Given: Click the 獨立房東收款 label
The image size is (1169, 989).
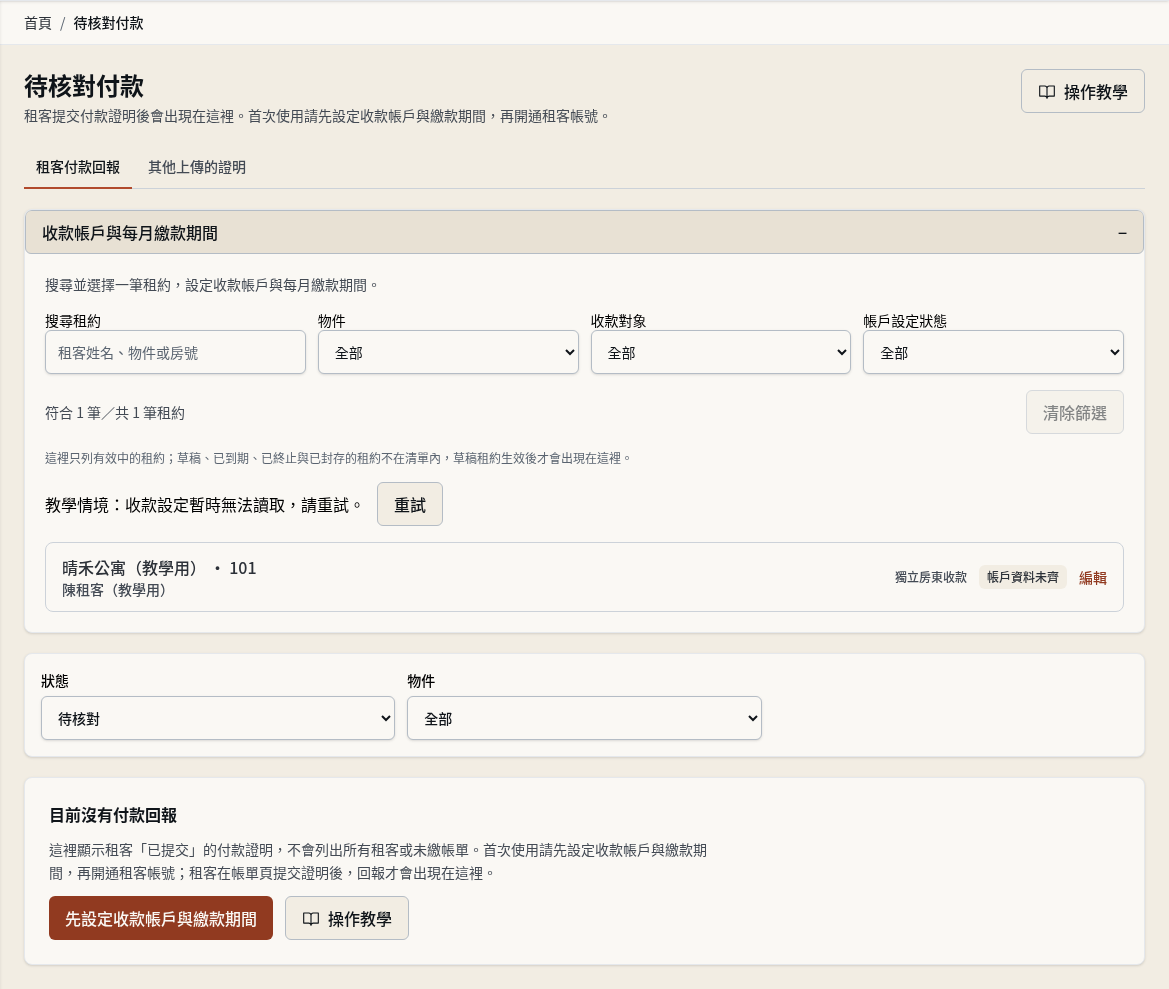Looking at the screenshot, I should pos(930,577).
